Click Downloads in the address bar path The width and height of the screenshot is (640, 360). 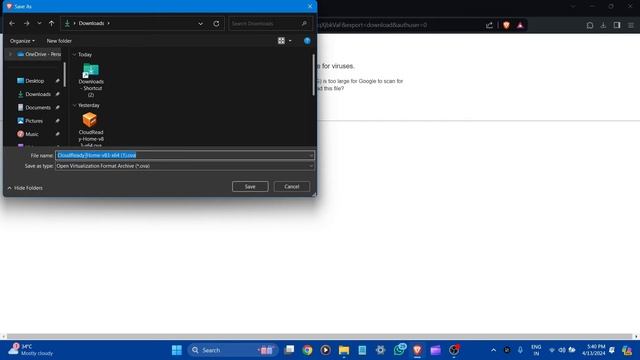click(91, 23)
